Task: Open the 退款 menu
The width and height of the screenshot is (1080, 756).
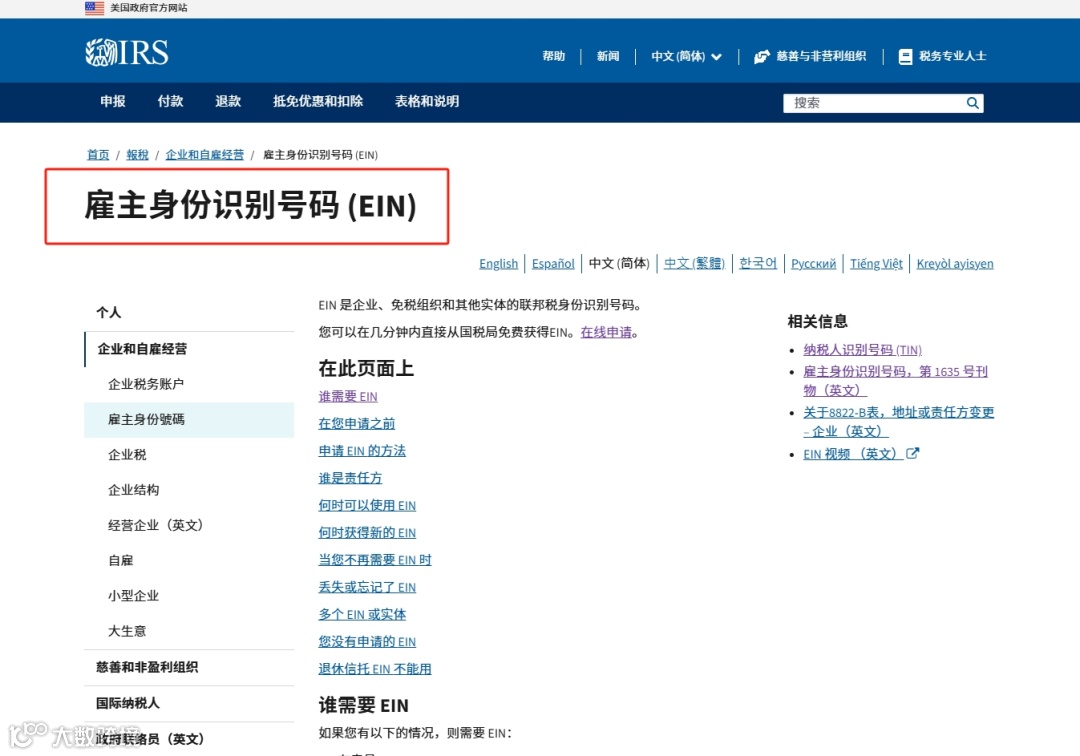Action: [x=228, y=101]
